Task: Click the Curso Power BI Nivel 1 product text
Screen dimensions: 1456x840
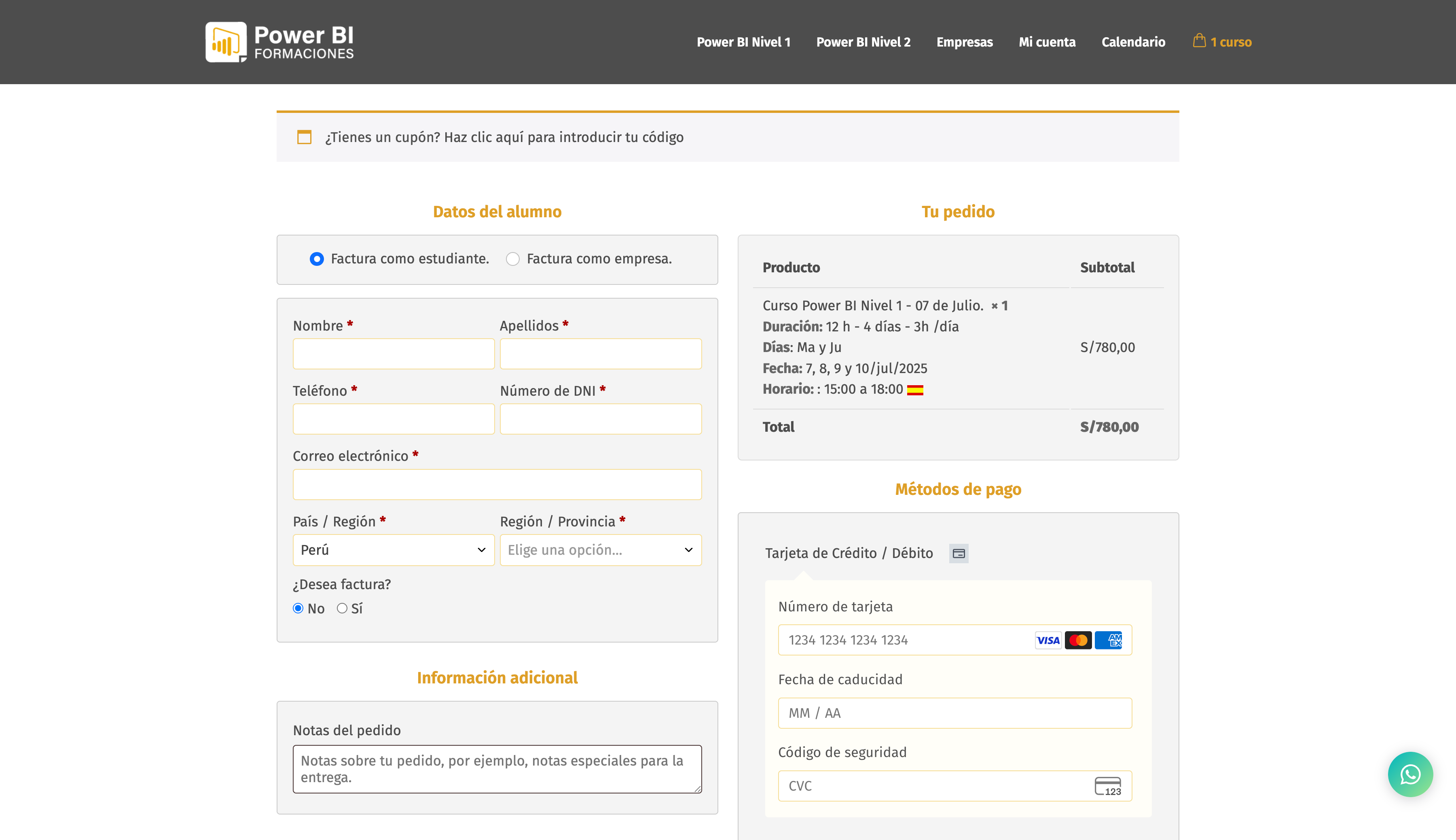Action: coord(872,306)
